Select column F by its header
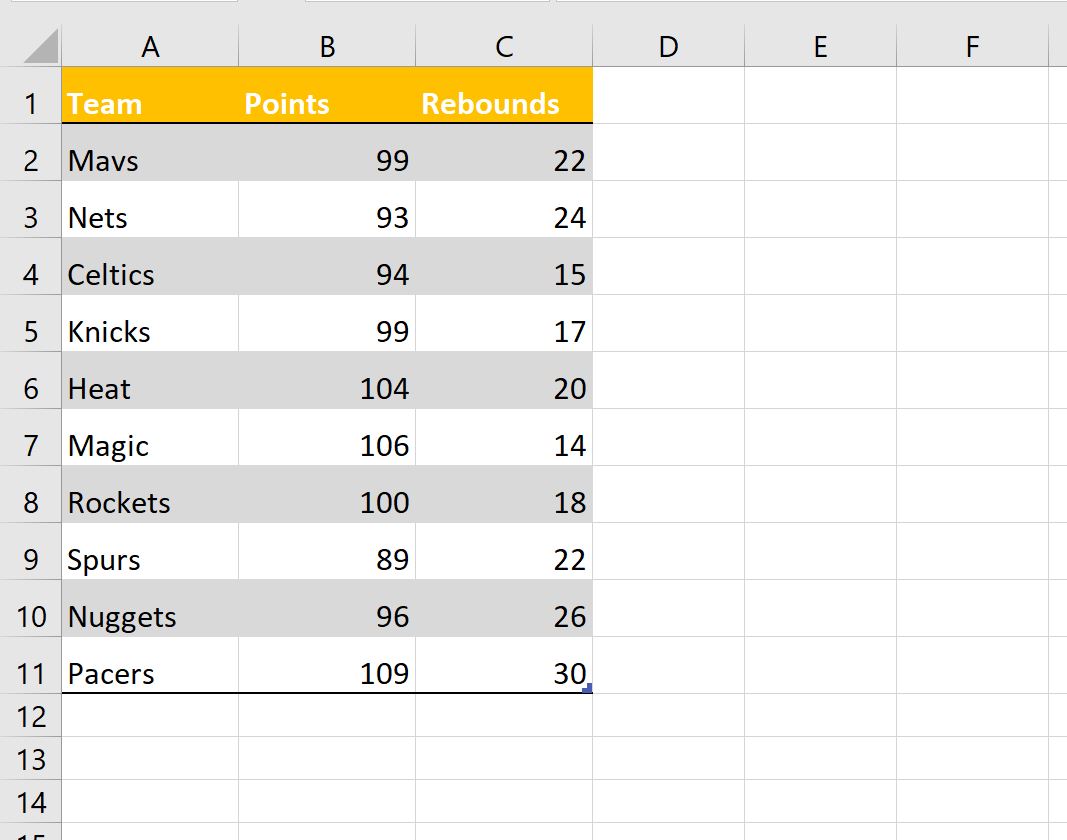The image size is (1067, 840). [973, 46]
